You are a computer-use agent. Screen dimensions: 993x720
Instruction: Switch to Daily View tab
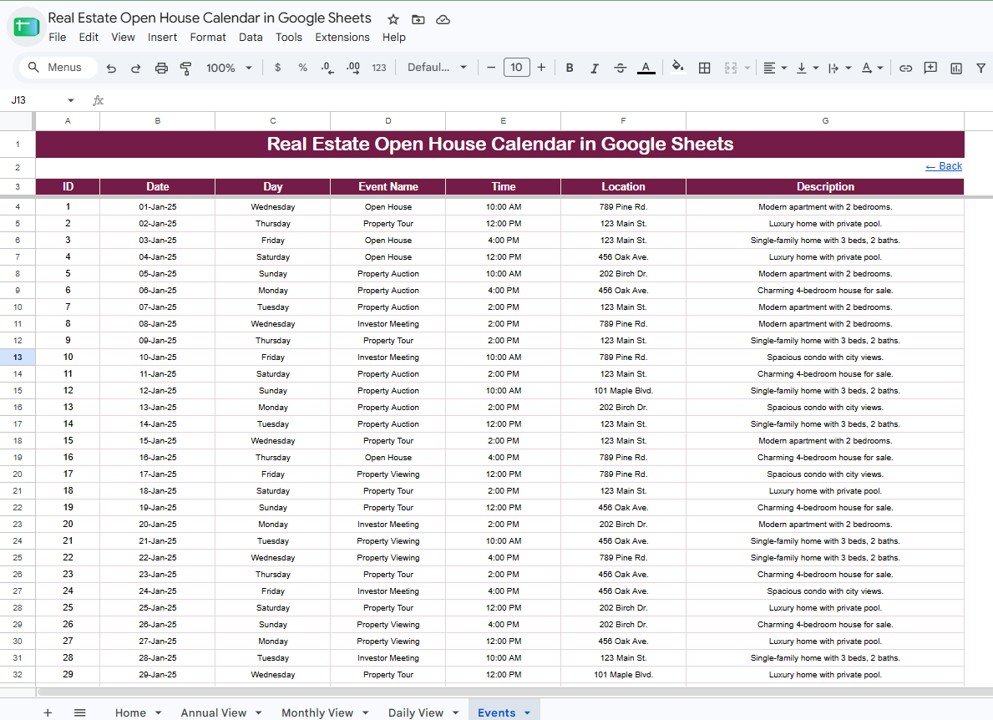415,712
